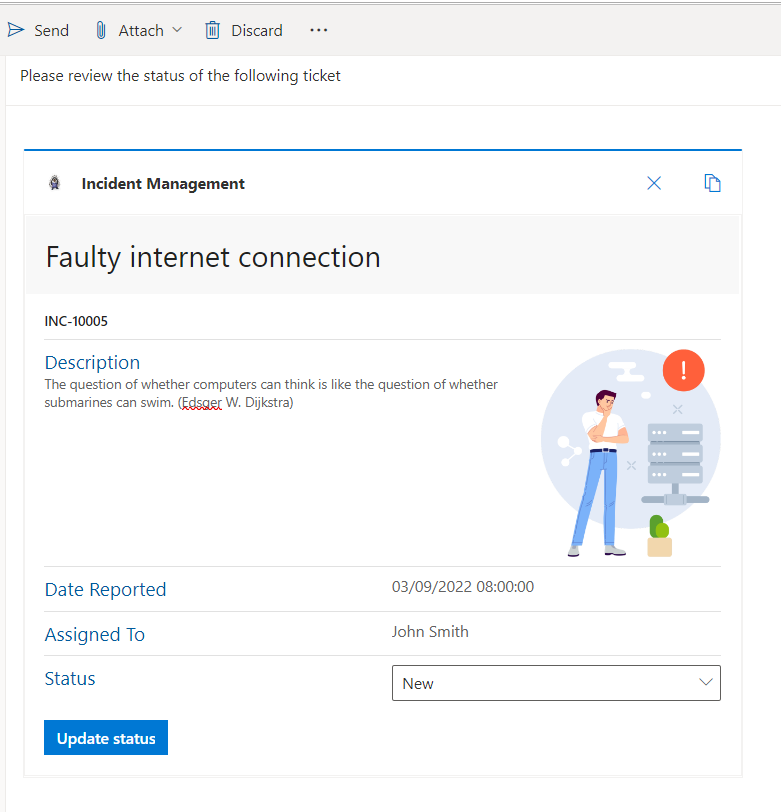Click the Update status button
Screen dimensions: 781x812
(106, 737)
